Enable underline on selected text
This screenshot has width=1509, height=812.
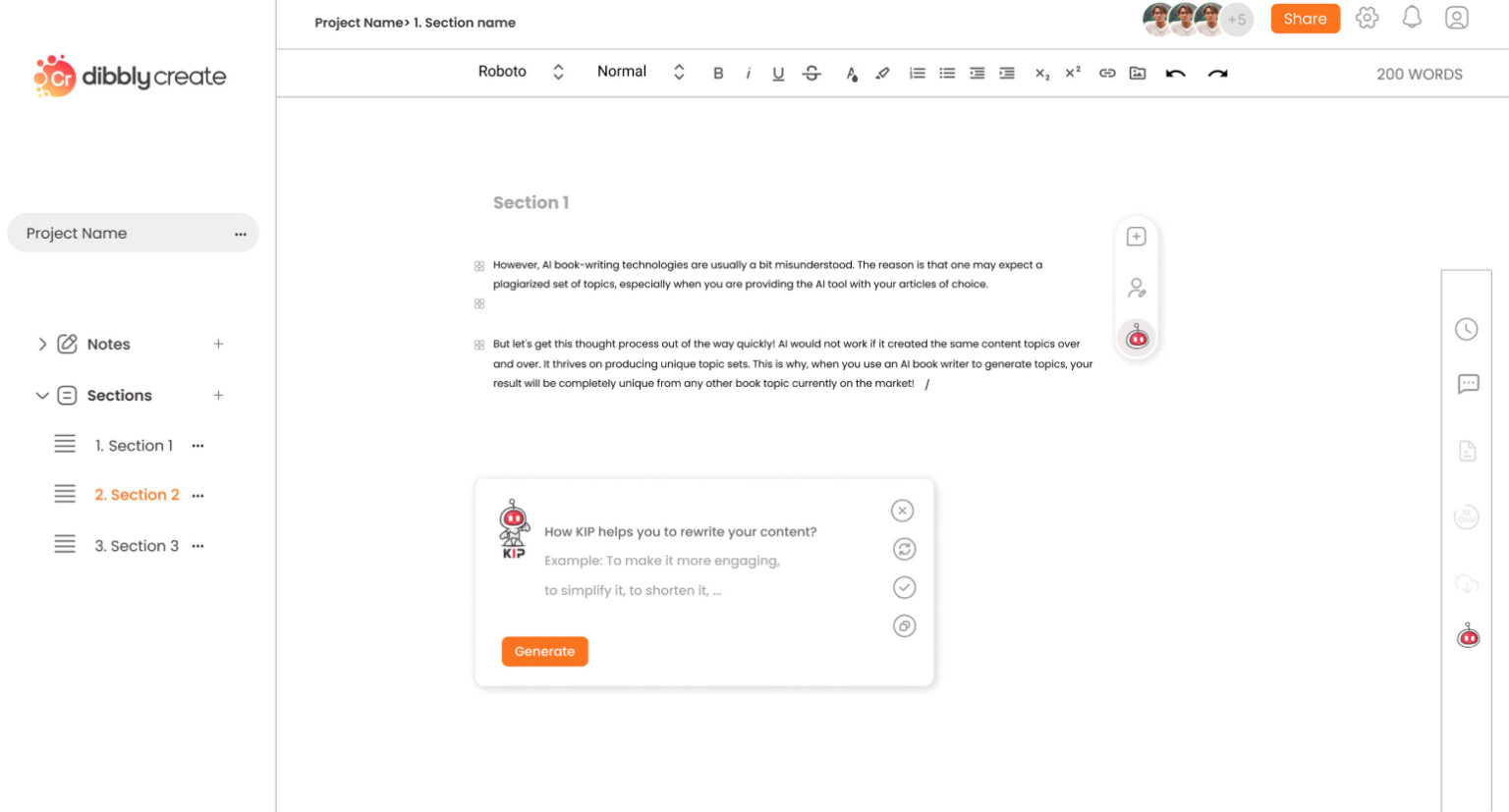click(x=778, y=73)
